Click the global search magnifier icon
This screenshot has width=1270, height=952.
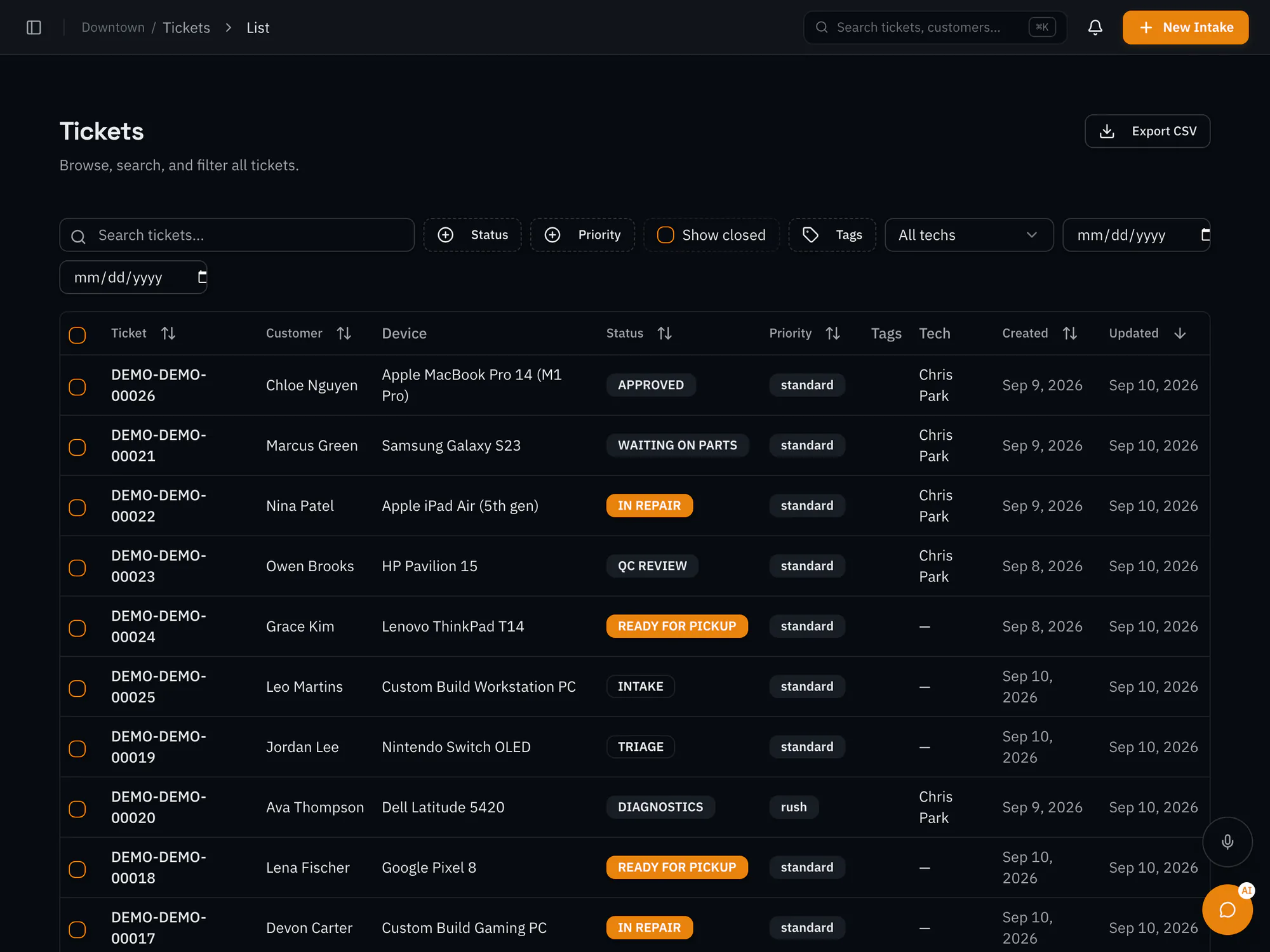tap(822, 27)
